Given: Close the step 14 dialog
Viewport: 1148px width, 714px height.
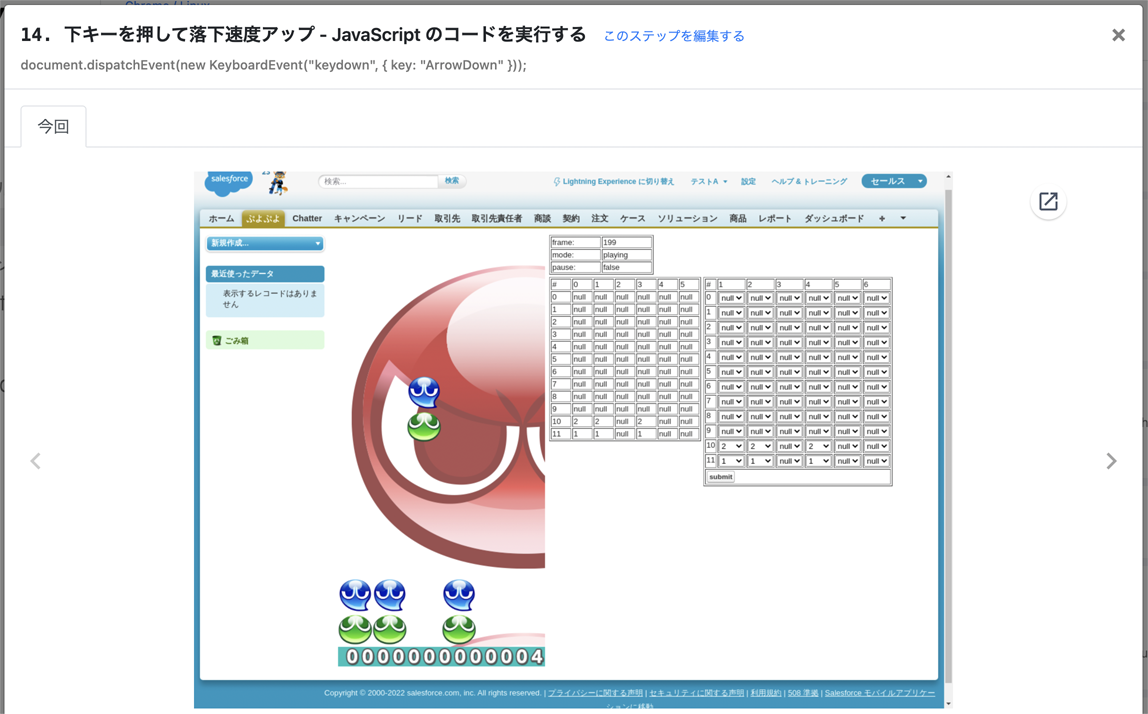Looking at the screenshot, I should point(1118,34).
